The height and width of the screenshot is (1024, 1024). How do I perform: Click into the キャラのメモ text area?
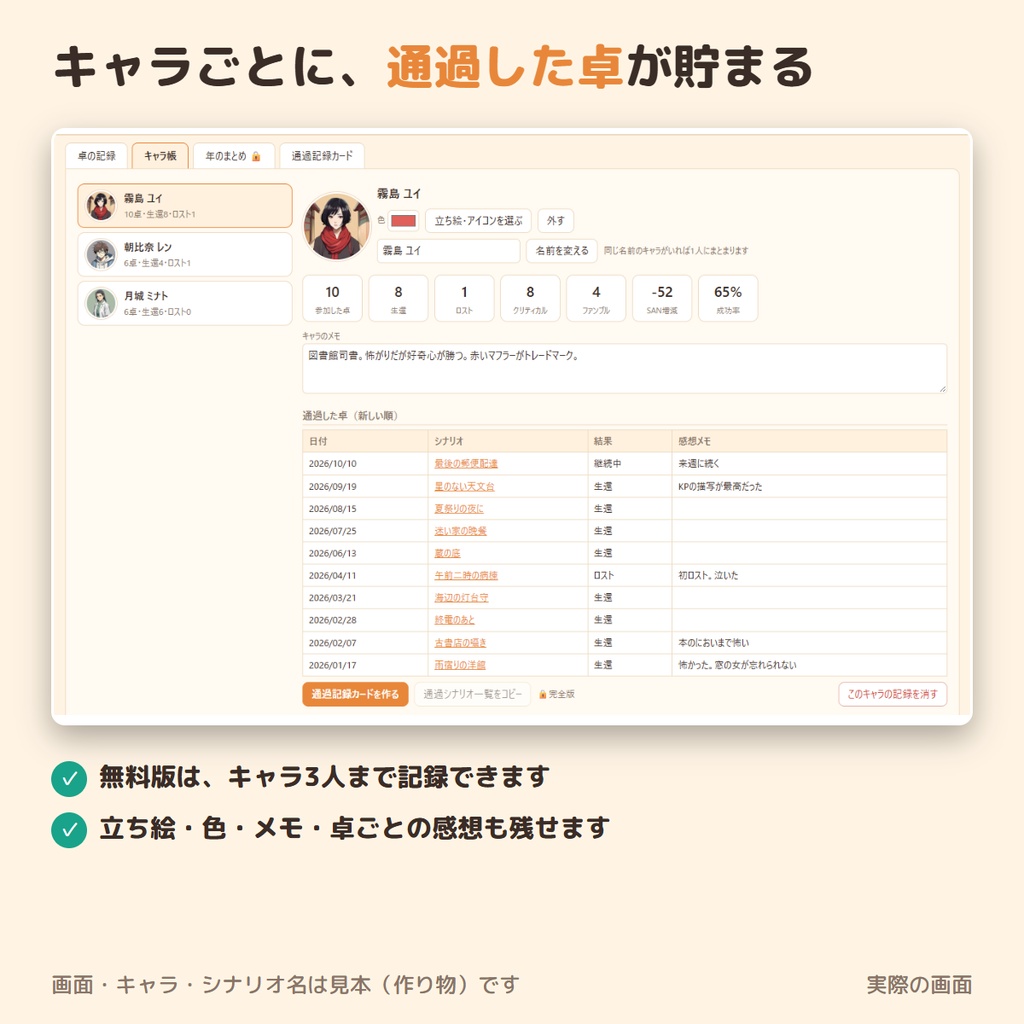(624, 368)
